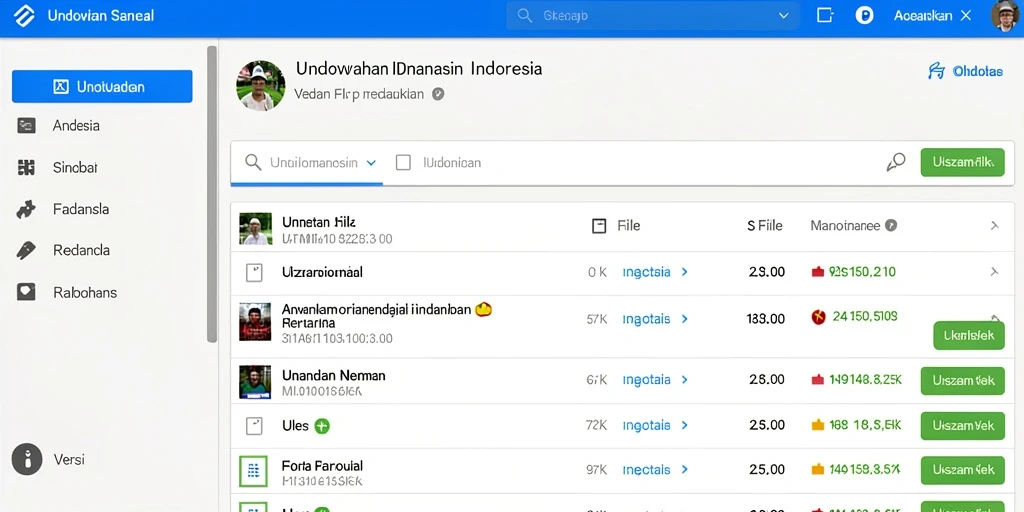This screenshot has height=512, width=1024.
Task: Click the magnifier icon beside green button
Action: point(896,162)
